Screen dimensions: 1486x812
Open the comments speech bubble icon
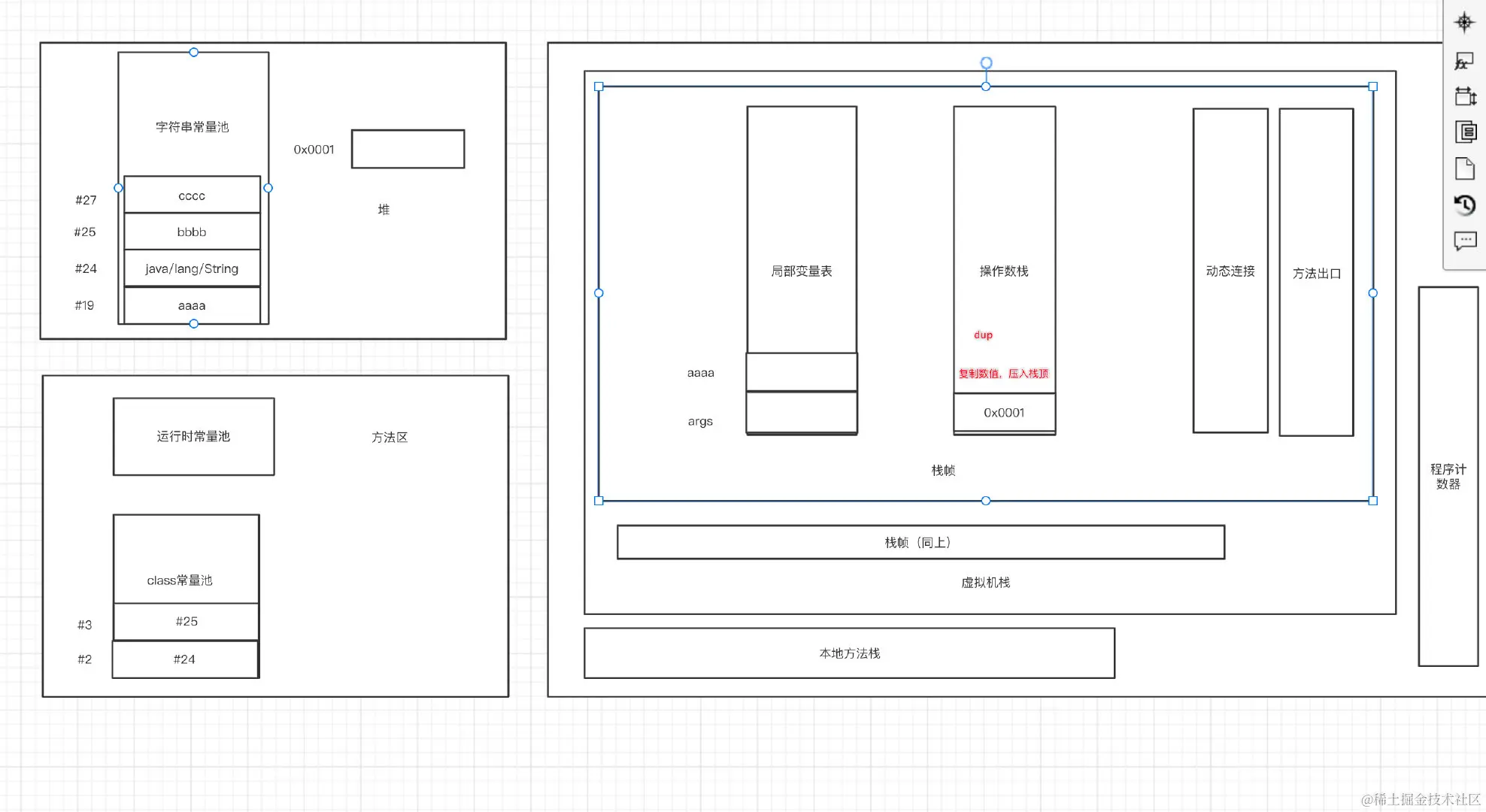[1465, 241]
